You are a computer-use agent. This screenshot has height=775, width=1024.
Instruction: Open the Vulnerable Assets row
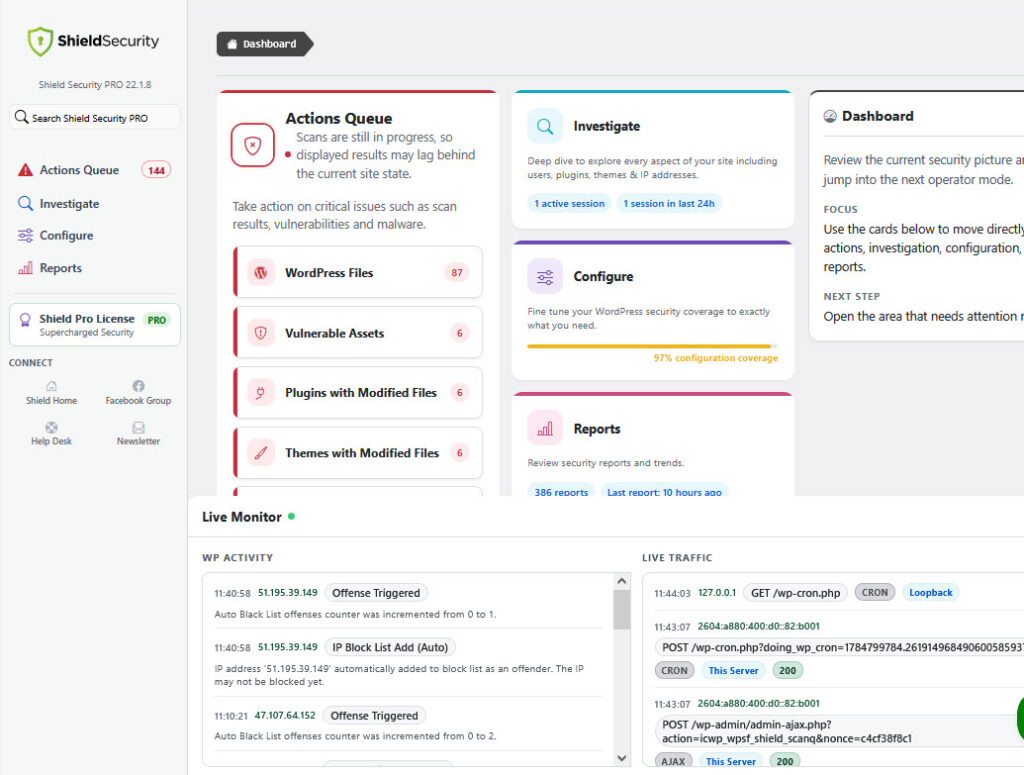tap(358, 333)
